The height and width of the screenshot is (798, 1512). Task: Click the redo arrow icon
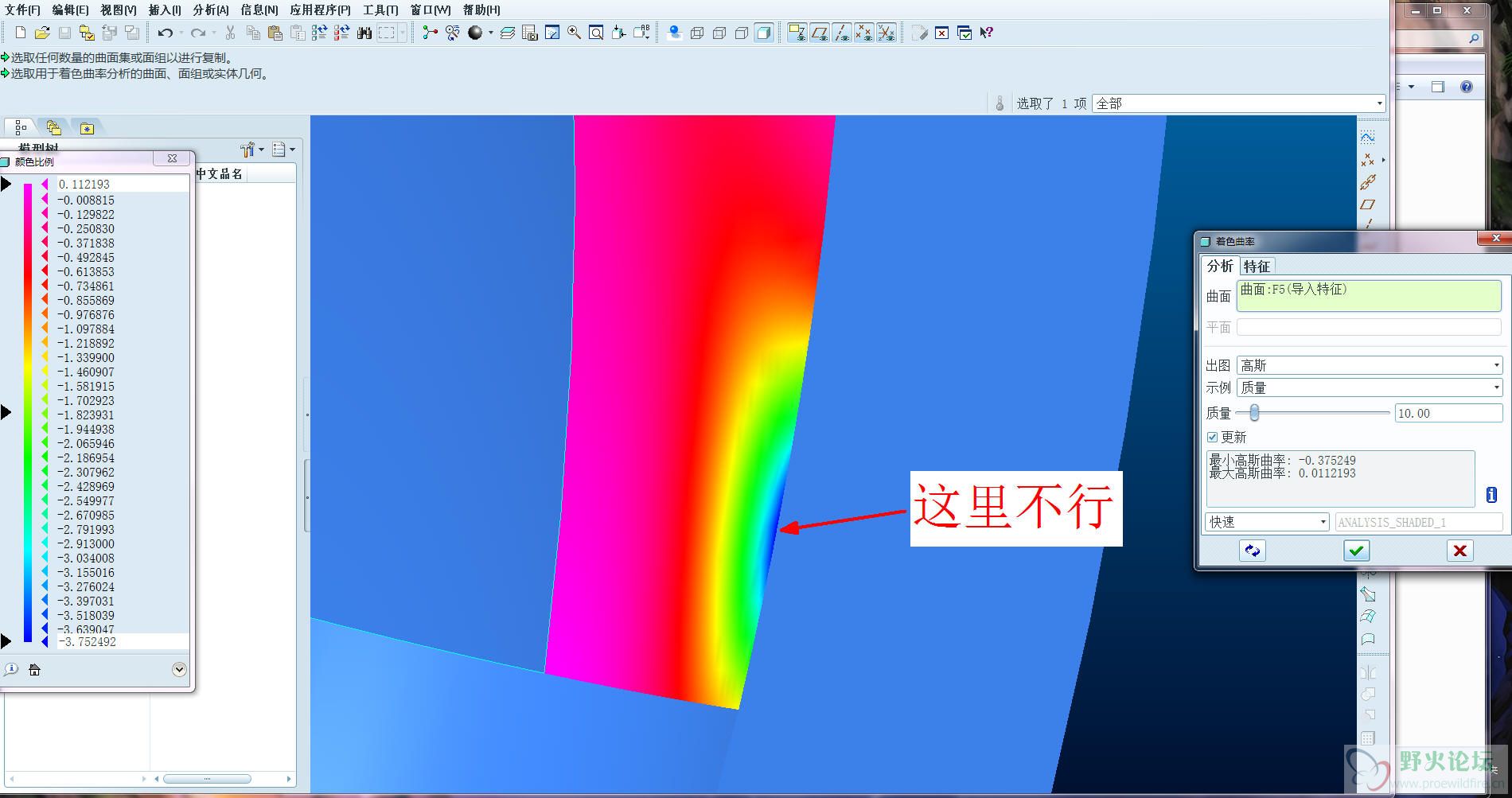198,33
